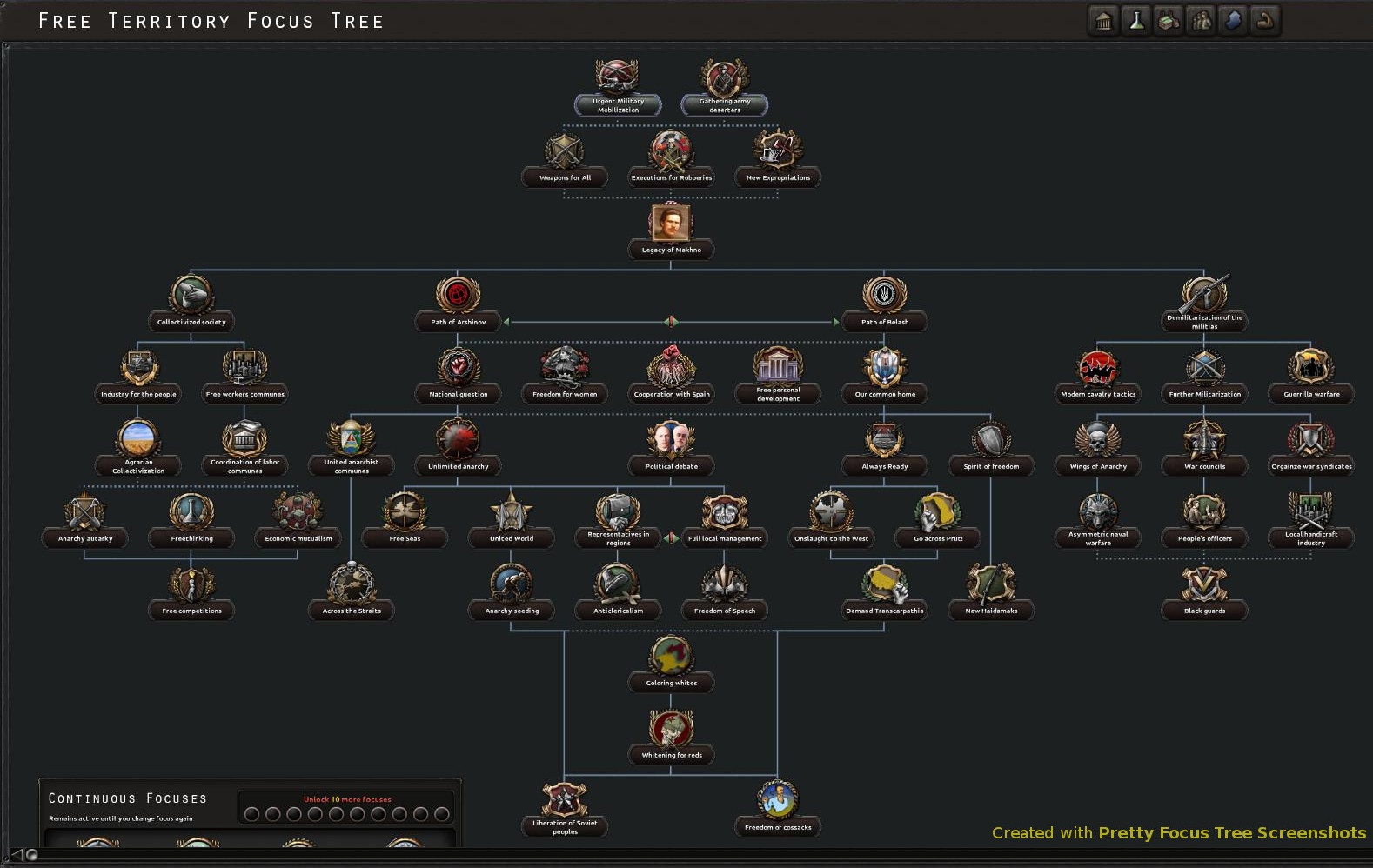Viewport: 1373px width, 868px height.
Task: Select the Anarchy autarky focus
Action: pyautogui.click(x=84, y=520)
